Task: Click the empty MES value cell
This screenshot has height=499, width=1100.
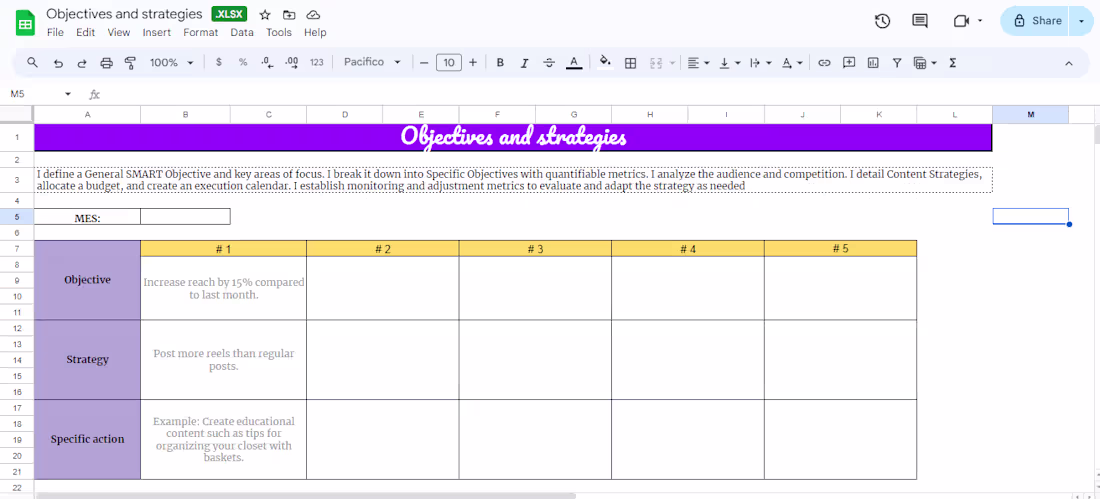Action: [185, 217]
